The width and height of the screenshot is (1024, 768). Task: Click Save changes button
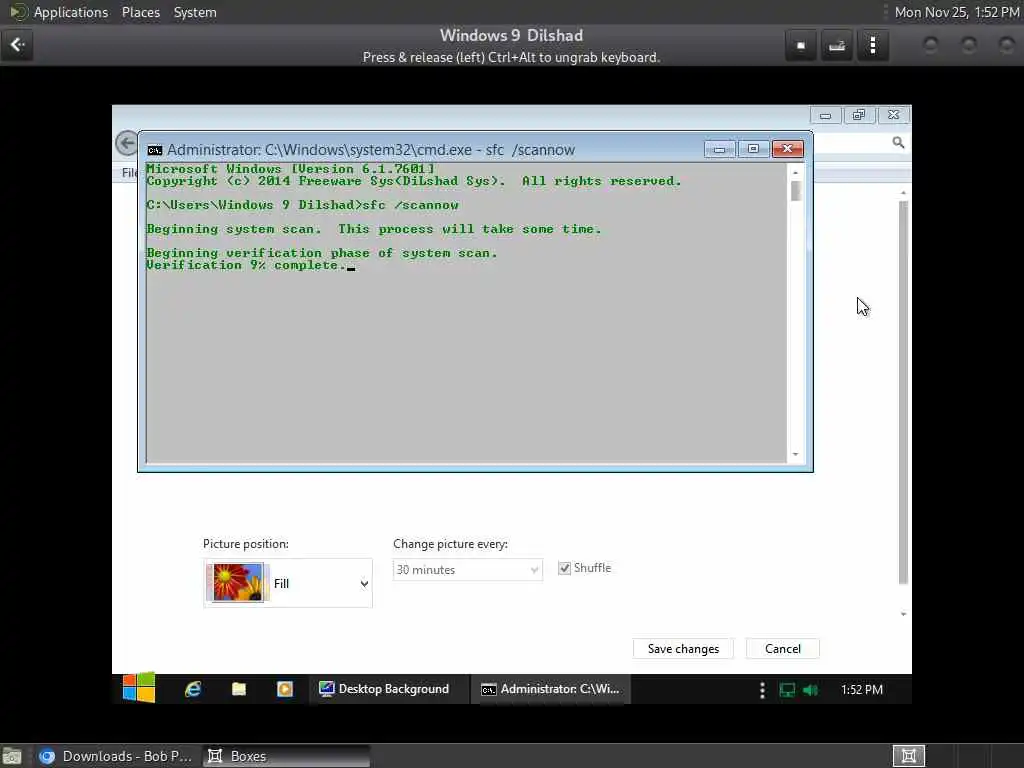(x=683, y=648)
